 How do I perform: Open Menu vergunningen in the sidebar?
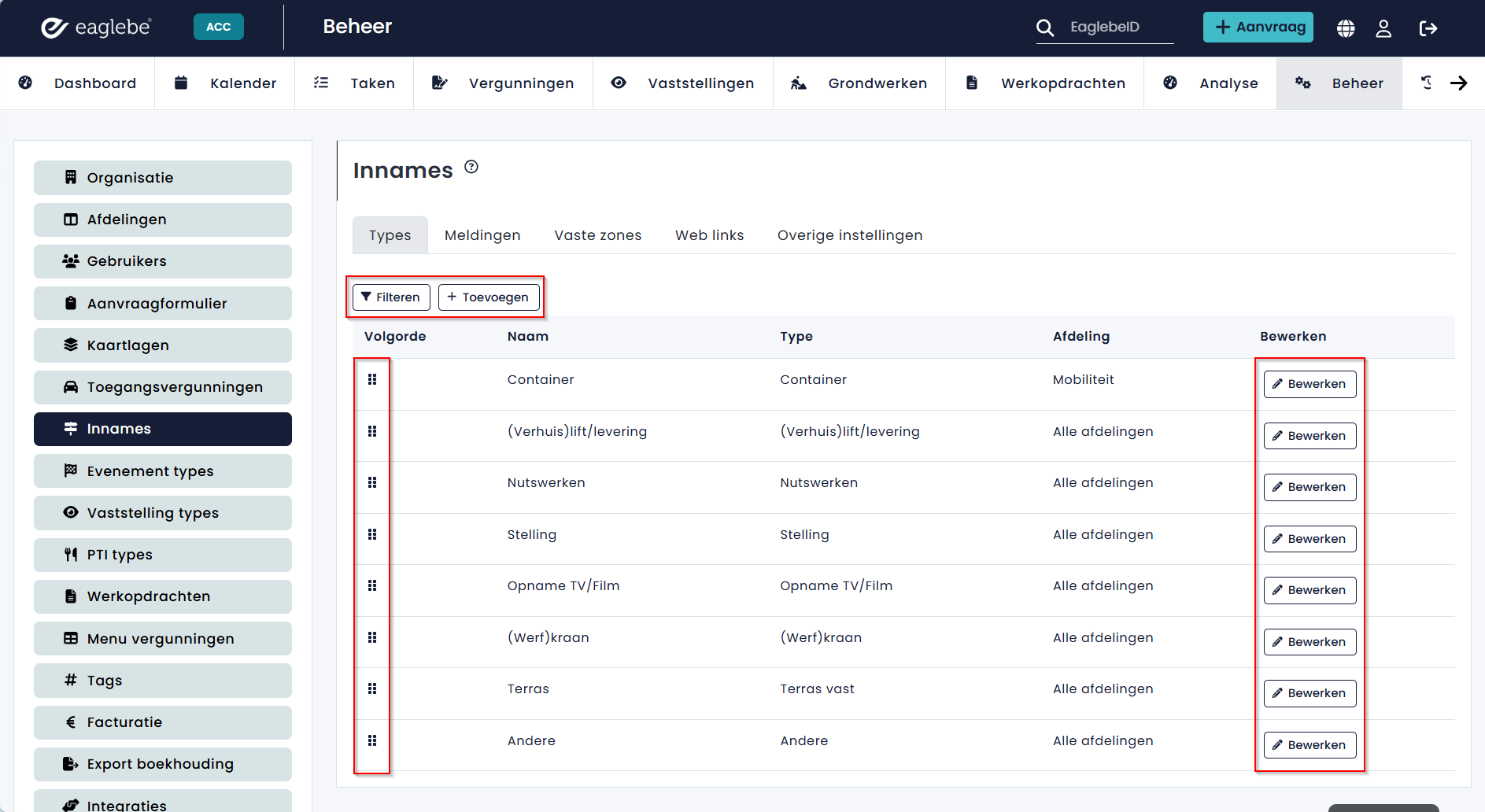coord(163,639)
